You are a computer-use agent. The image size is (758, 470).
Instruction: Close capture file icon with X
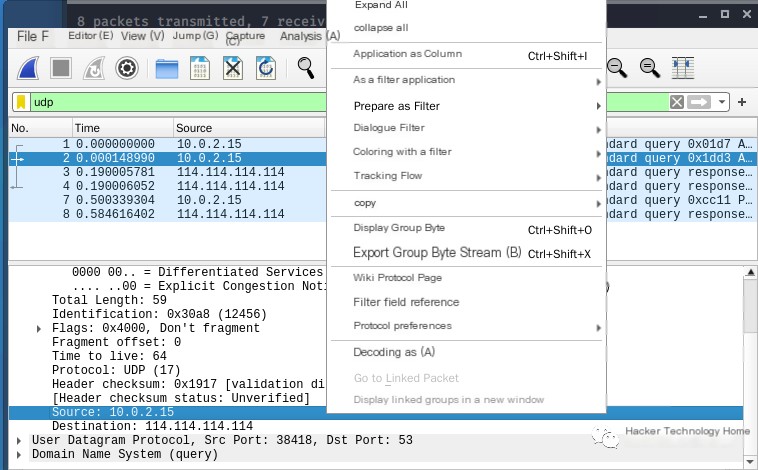pyautogui.click(x=233, y=68)
